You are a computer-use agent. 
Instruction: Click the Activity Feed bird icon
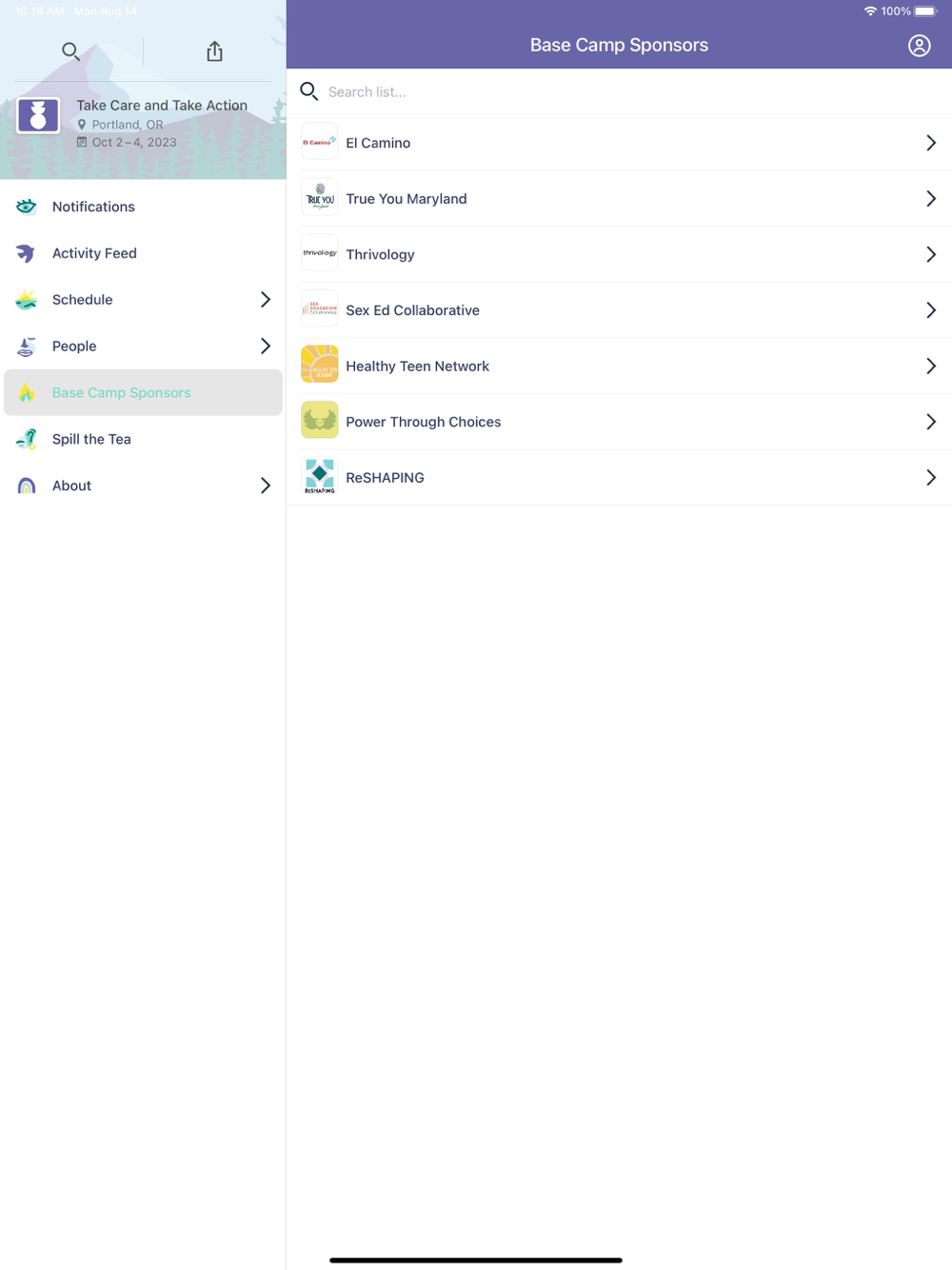pyautogui.click(x=27, y=253)
